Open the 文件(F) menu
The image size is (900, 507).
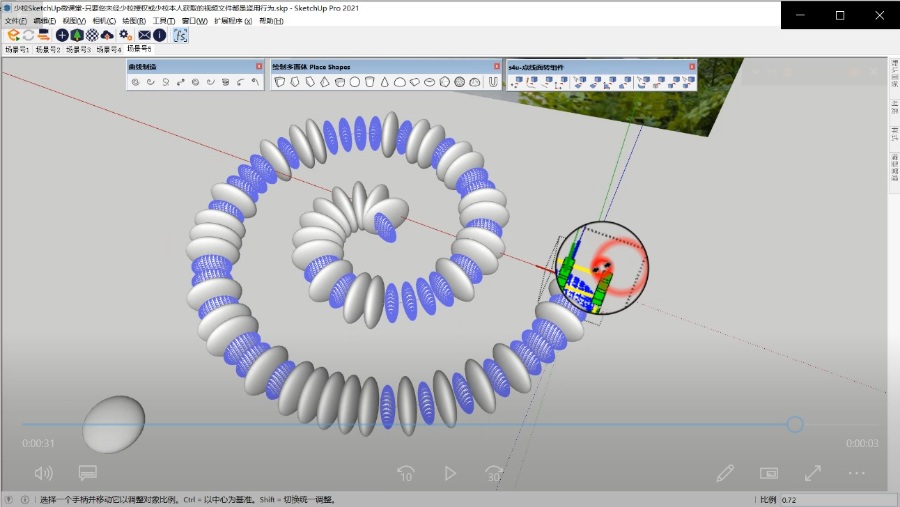click(x=15, y=21)
